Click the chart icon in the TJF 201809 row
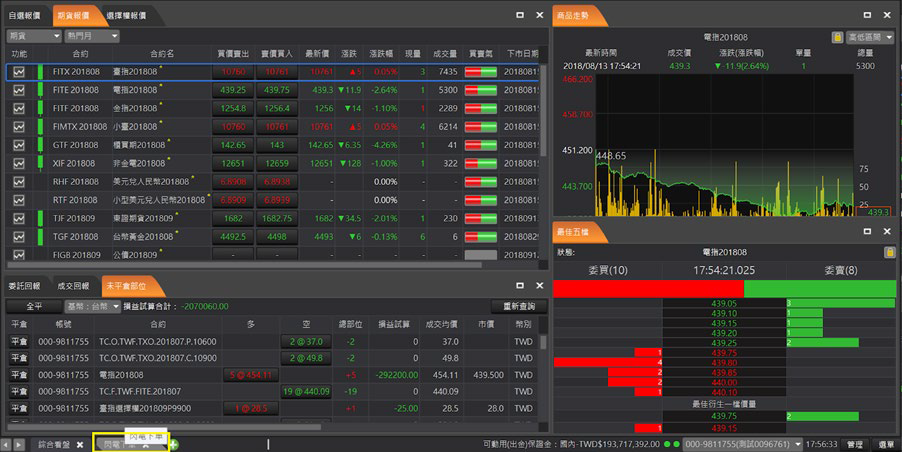The width and height of the screenshot is (902, 452). (19, 218)
